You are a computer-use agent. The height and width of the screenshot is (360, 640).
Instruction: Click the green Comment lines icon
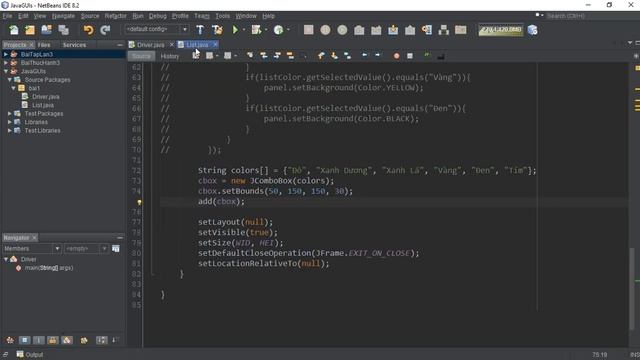[x=427, y=55]
